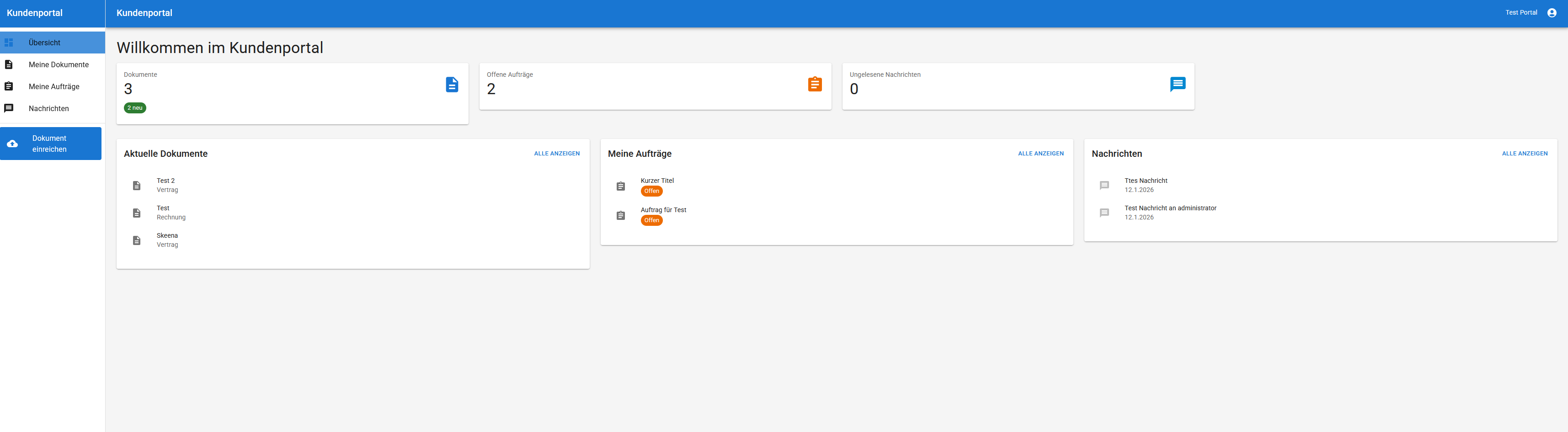Click the file icon beside Skeena document
Screen dimensions: 1568x432
(137, 240)
